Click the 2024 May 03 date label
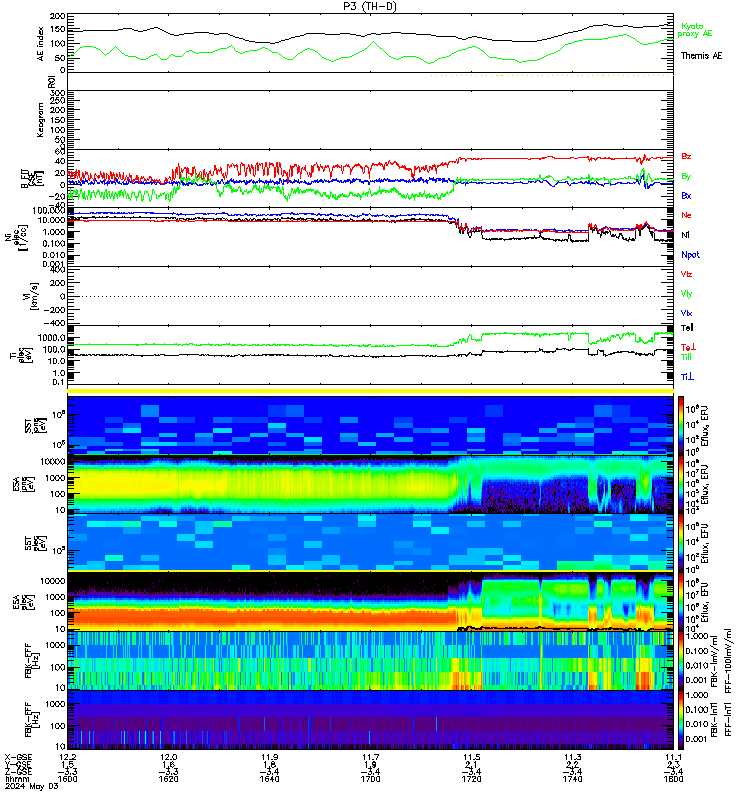This screenshot has width=750, height=800. (32, 786)
